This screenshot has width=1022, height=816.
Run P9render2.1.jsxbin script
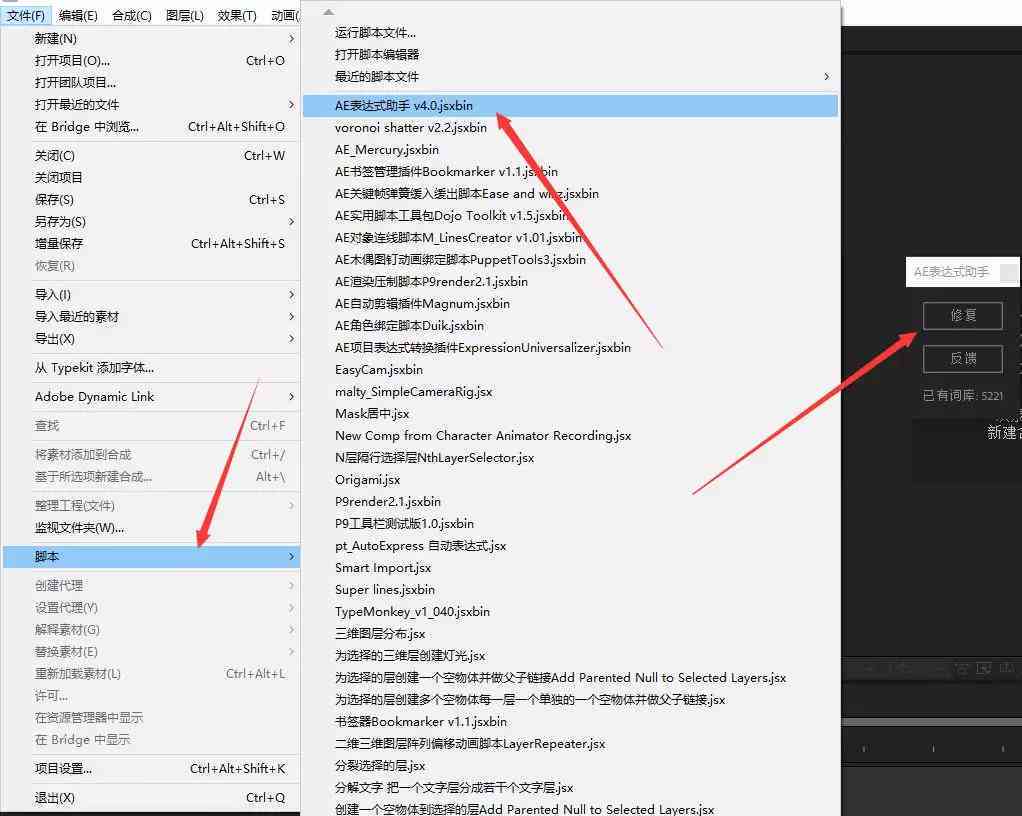570,502
